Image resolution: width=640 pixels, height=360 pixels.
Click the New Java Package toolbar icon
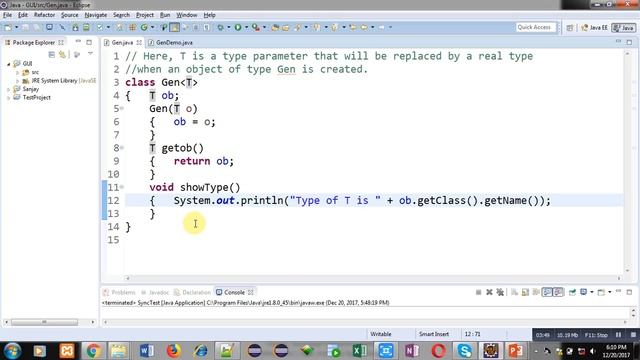(x=132, y=27)
